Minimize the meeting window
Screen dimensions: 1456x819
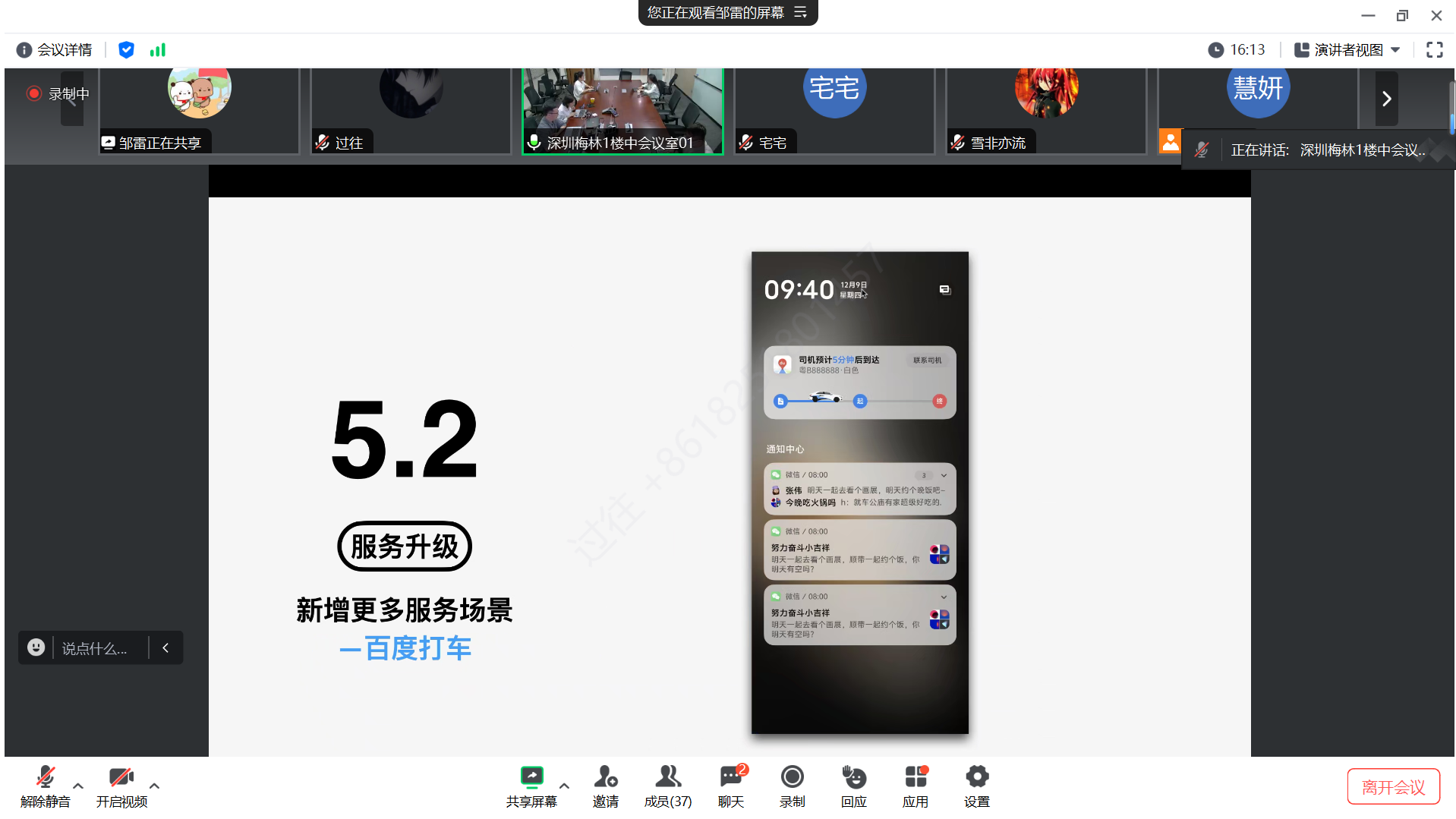click(1368, 15)
